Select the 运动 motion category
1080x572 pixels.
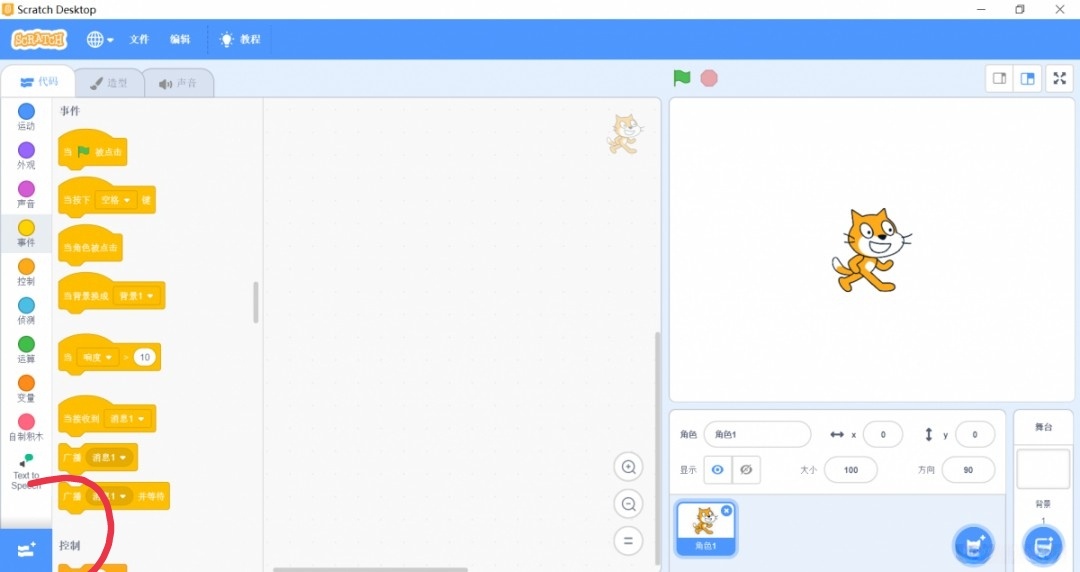26,116
